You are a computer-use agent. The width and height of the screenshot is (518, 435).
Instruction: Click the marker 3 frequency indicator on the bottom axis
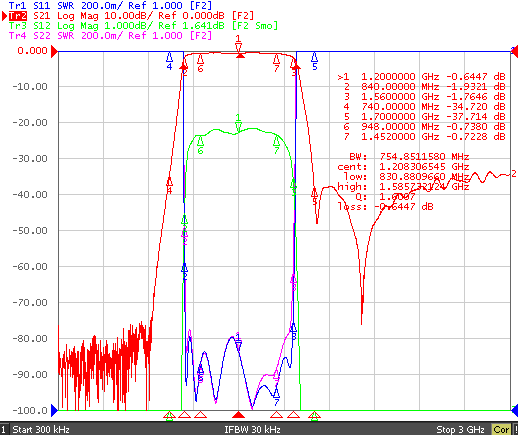click(293, 415)
